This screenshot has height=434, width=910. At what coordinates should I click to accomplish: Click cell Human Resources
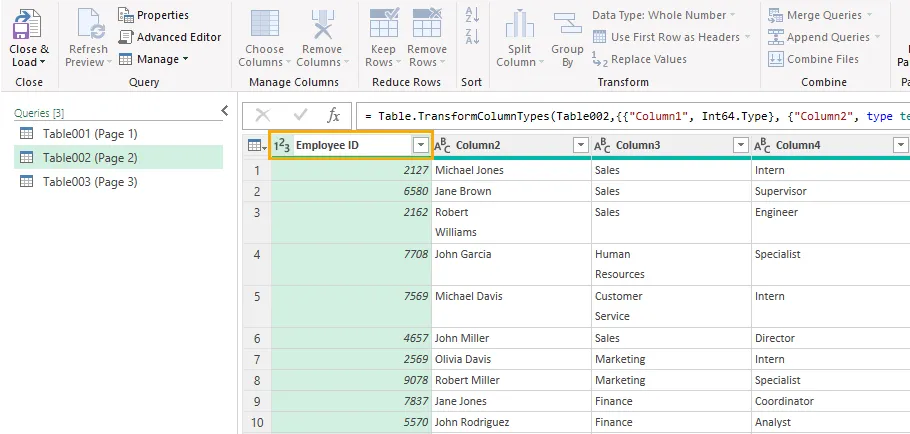pos(671,264)
